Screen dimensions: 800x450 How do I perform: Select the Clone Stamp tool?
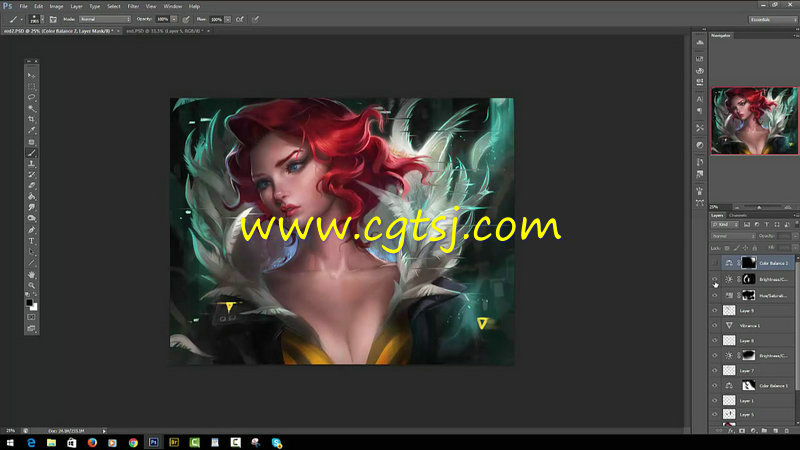point(32,164)
